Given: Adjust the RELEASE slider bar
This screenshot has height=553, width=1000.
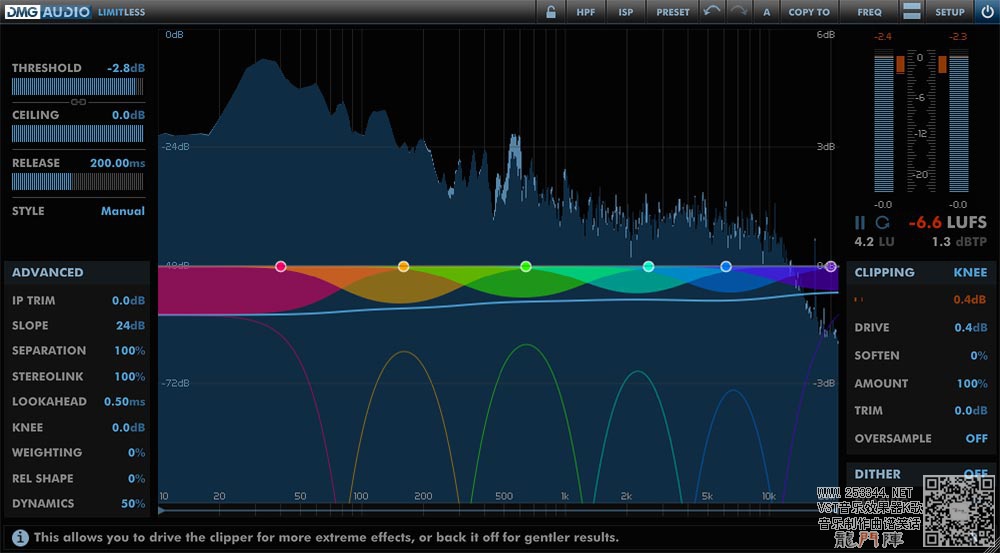Looking at the screenshot, I should [78, 182].
